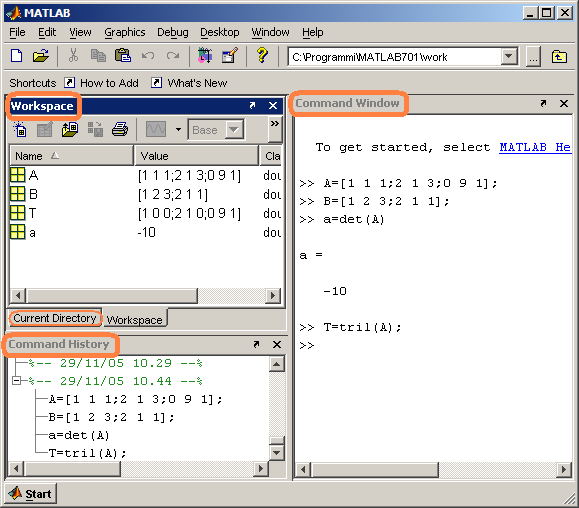Open the Base stack dropdown

[216, 130]
